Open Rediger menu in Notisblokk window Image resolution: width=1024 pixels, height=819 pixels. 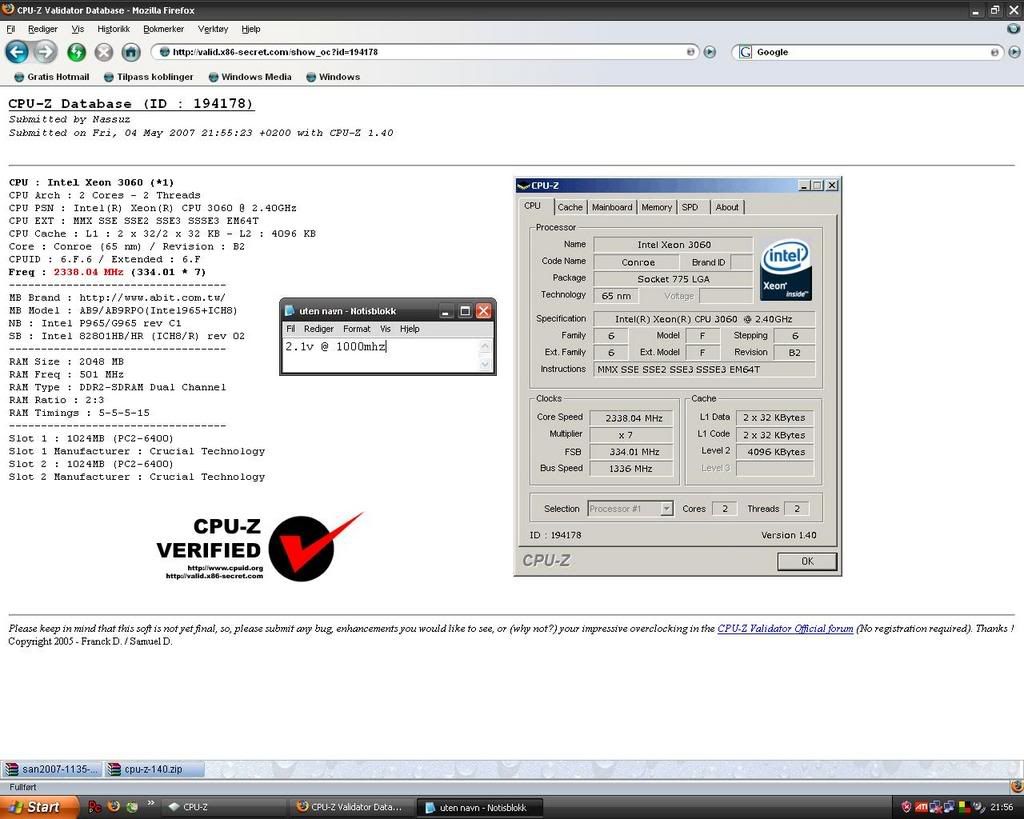pos(319,329)
